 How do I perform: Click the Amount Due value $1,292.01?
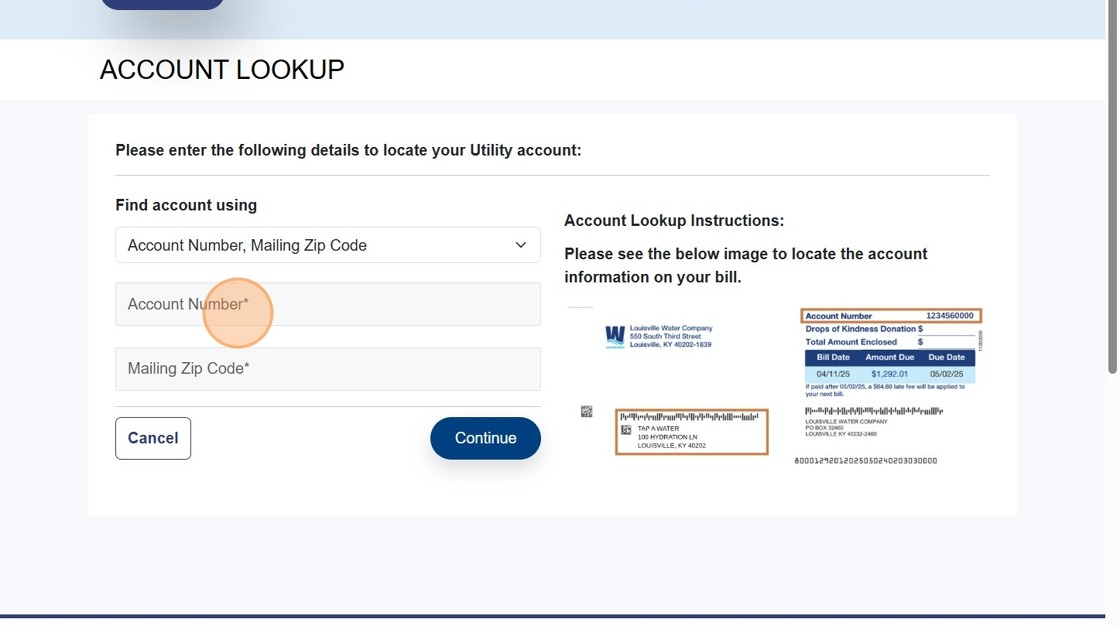(891, 373)
